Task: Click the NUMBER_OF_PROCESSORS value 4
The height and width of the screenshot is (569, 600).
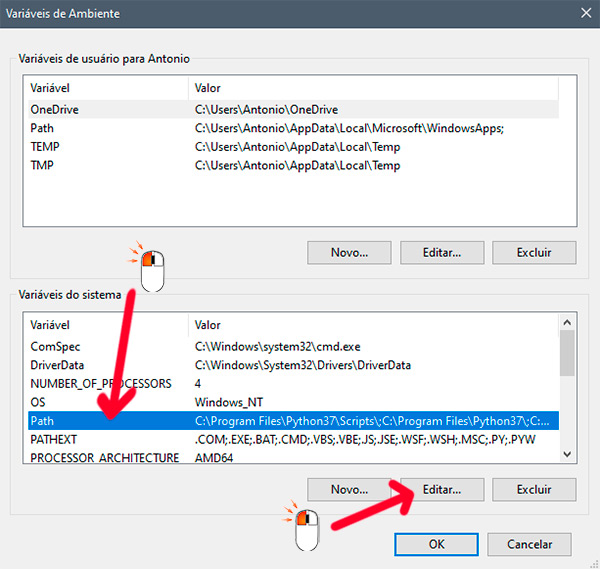Action: 197,383
